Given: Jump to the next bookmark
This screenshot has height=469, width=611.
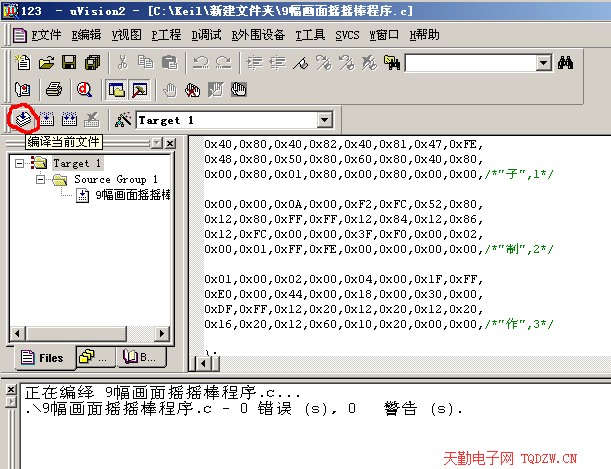Looking at the screenshot, I should [x=323, y=62].
